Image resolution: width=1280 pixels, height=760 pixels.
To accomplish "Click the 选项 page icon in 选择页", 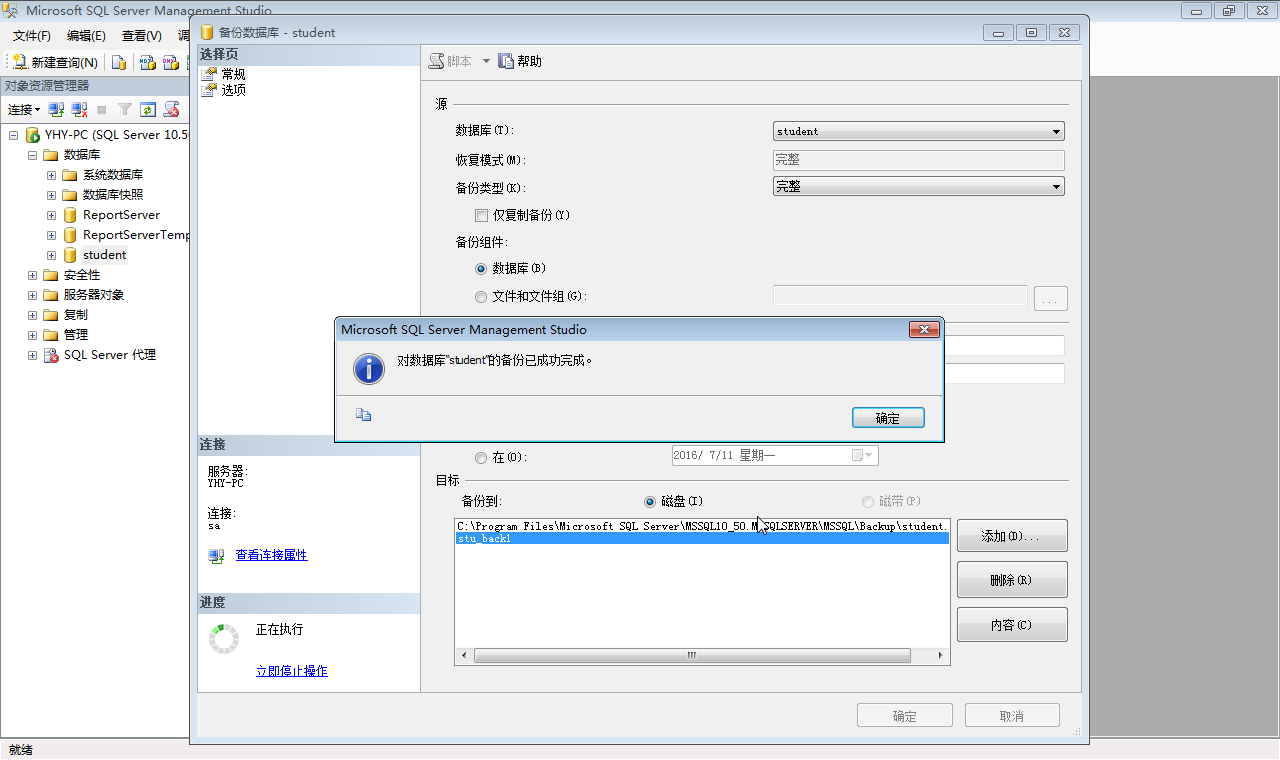I will coord(209,90).
